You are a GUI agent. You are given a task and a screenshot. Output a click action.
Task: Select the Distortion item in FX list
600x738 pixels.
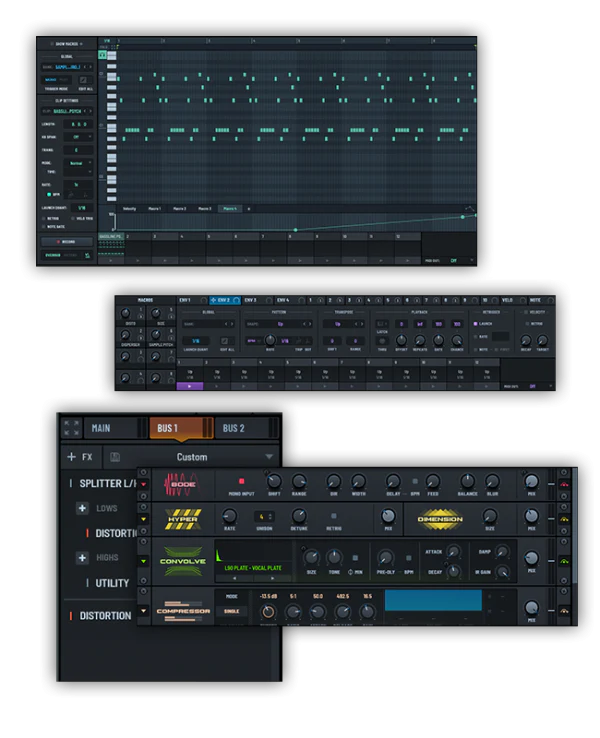point(105,615)
